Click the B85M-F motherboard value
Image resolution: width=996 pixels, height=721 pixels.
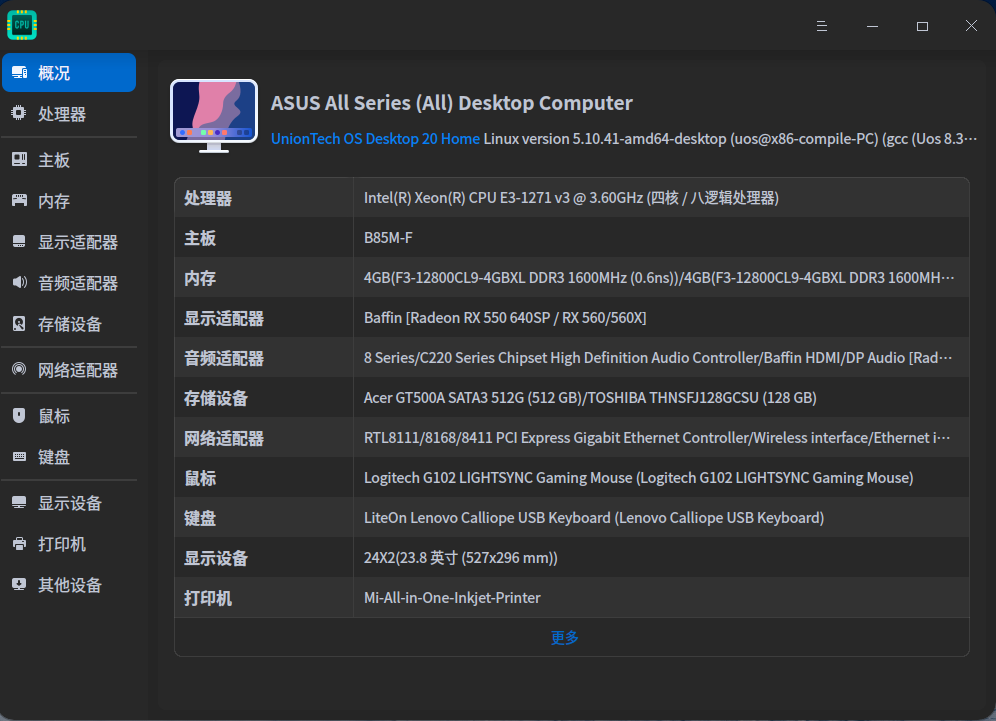(x=388, y=238)
